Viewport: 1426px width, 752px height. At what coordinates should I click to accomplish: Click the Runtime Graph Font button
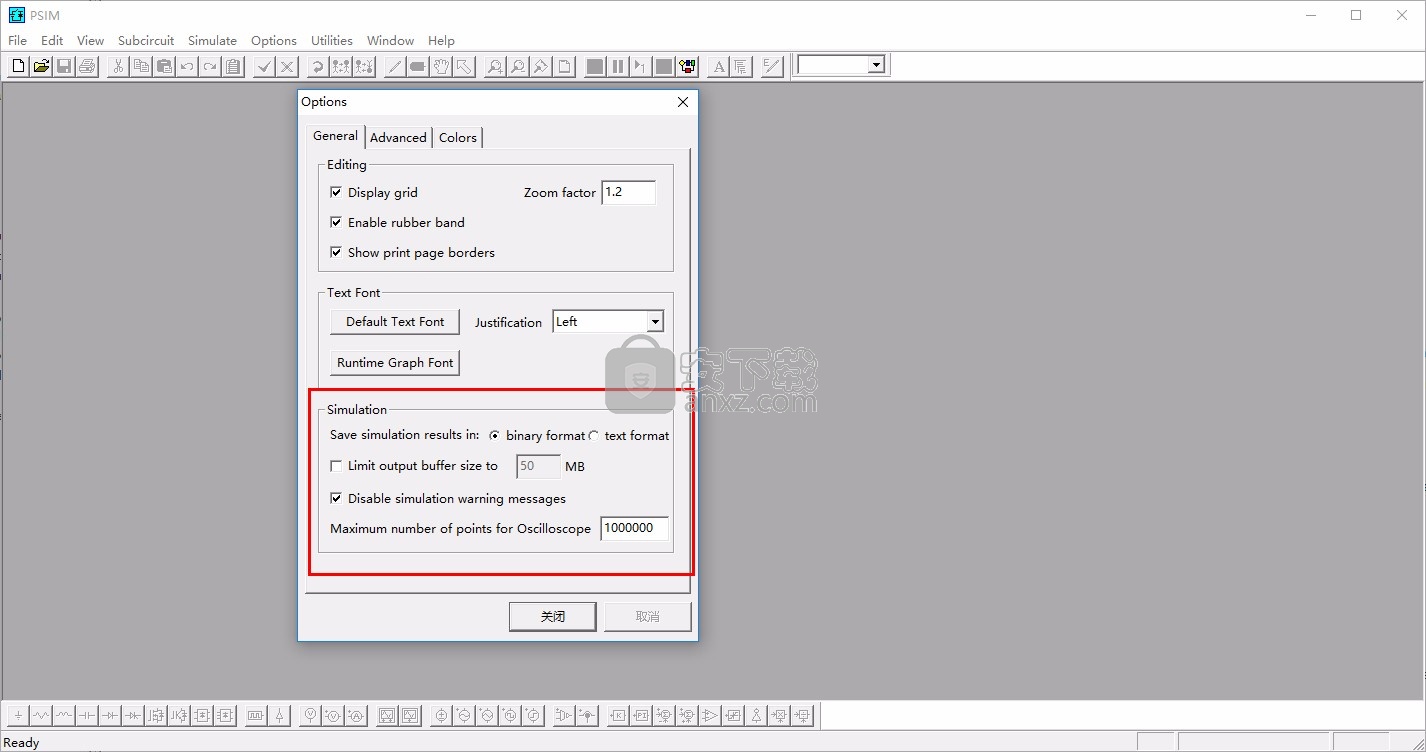click(x=395, y=363)
